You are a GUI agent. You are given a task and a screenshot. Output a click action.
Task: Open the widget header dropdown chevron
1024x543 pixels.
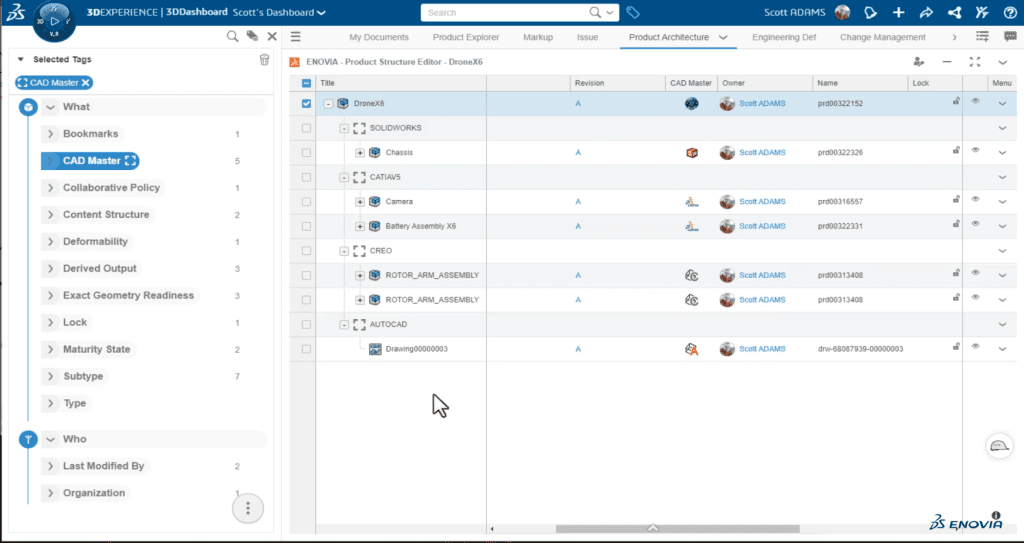click(x=1003, y=62)
